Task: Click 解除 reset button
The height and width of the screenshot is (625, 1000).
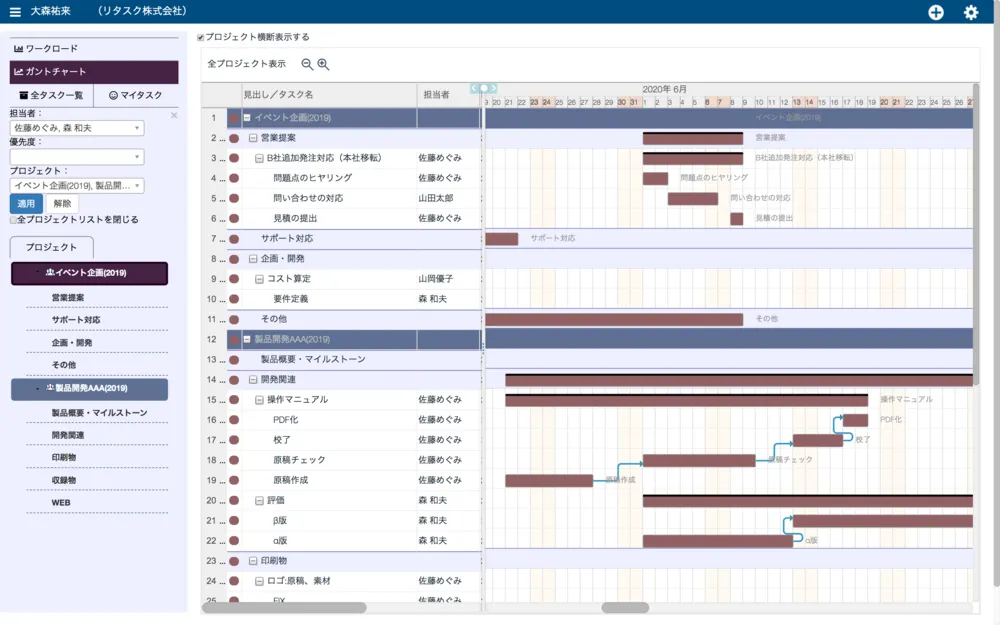Action: pyautogui.click(x=62, y=204)
